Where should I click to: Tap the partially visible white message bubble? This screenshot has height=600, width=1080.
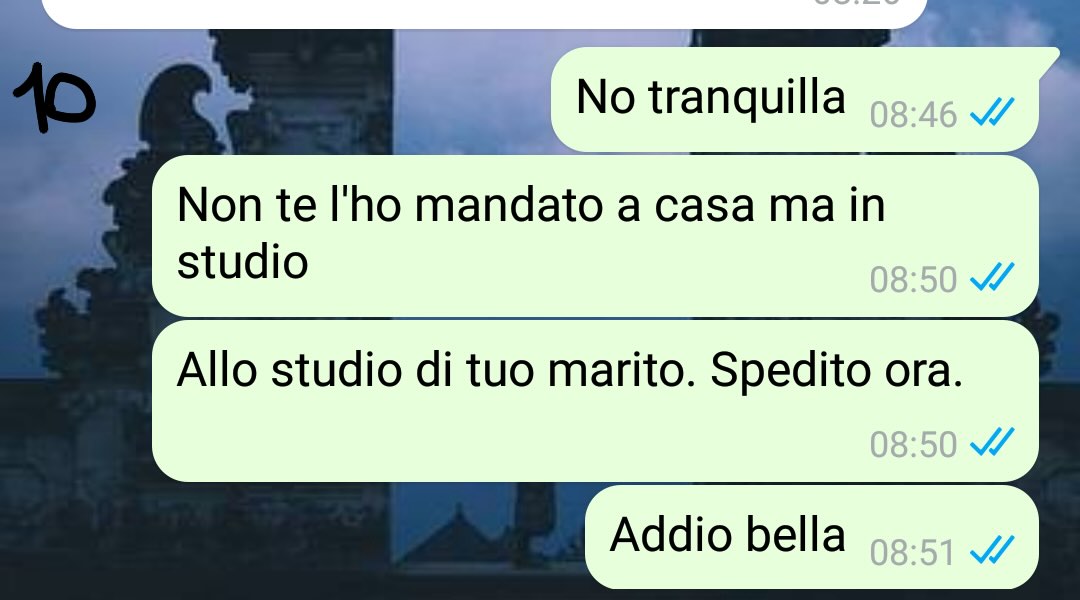[x=484, y=14]
